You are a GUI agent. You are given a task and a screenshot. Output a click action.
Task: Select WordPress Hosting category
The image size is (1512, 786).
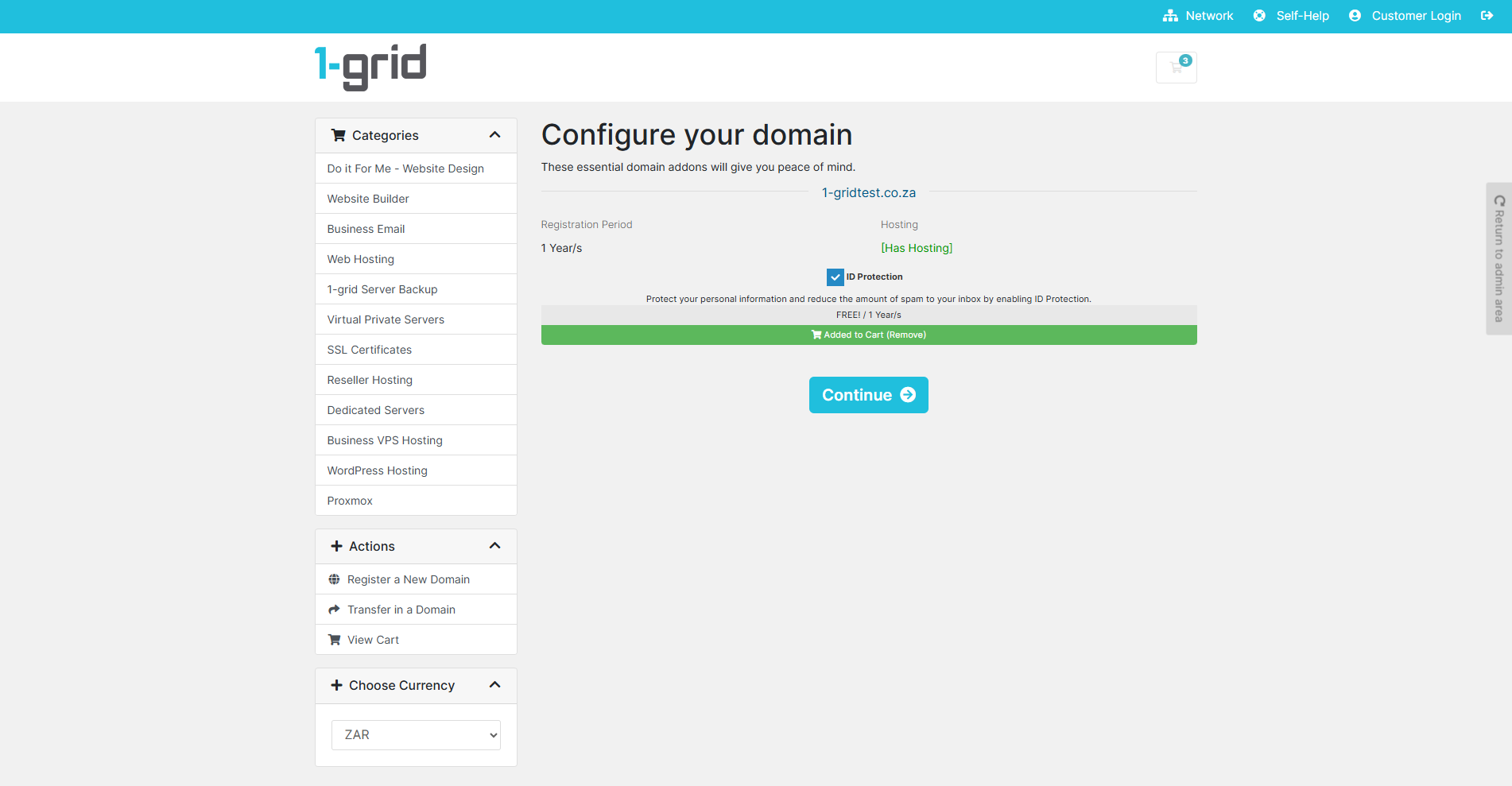[416, 470]
